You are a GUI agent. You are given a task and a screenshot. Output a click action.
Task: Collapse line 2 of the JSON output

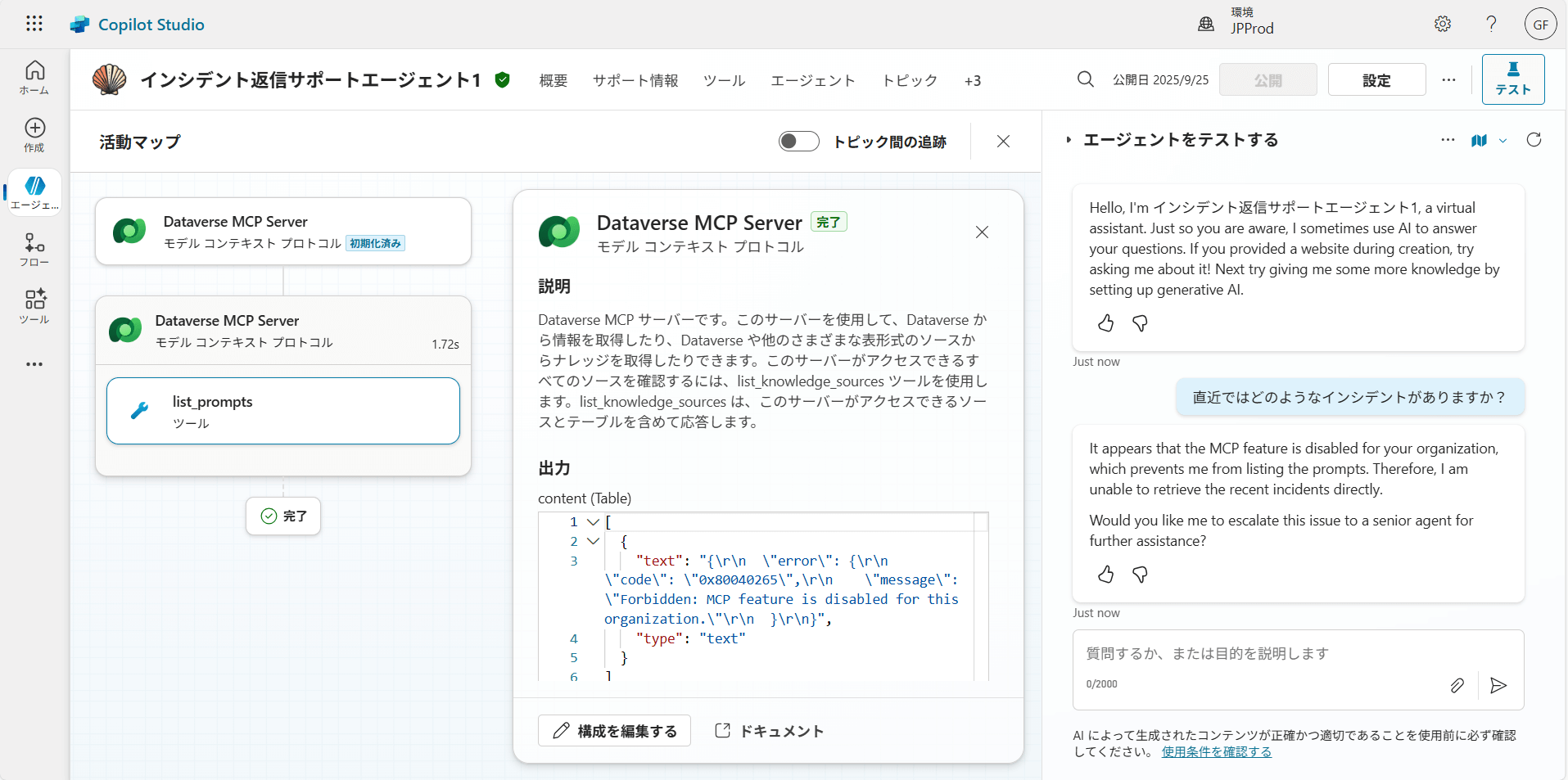[593, 541]
